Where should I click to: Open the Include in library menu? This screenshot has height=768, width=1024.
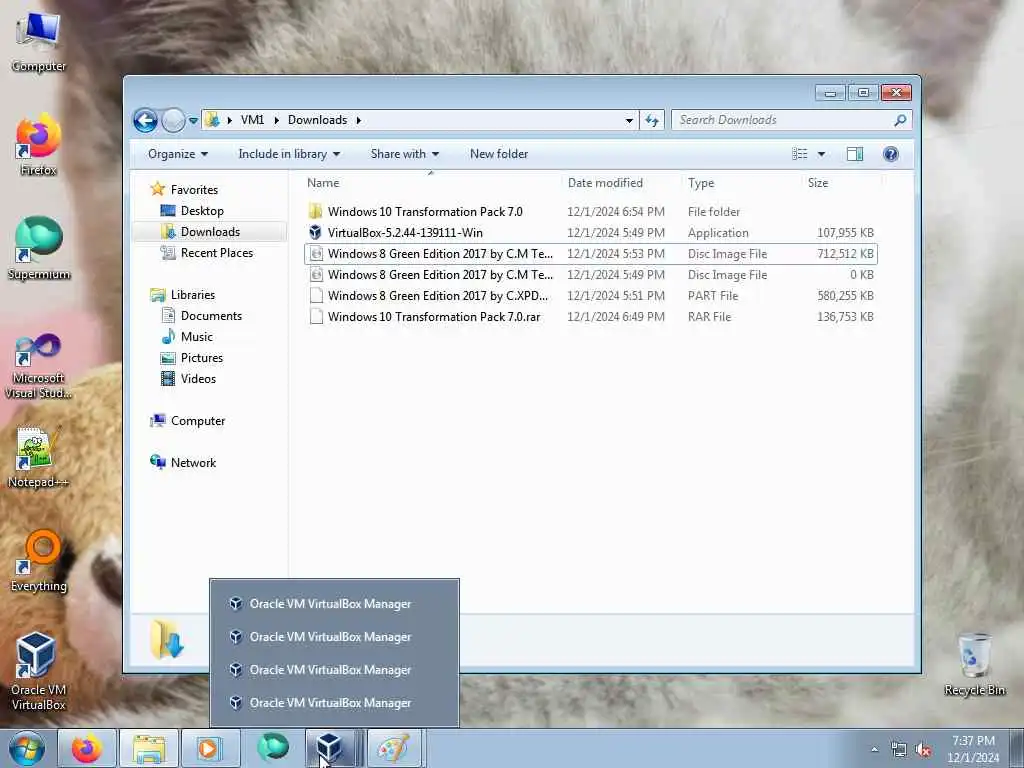pyautogui.click(x=289, y=154)
